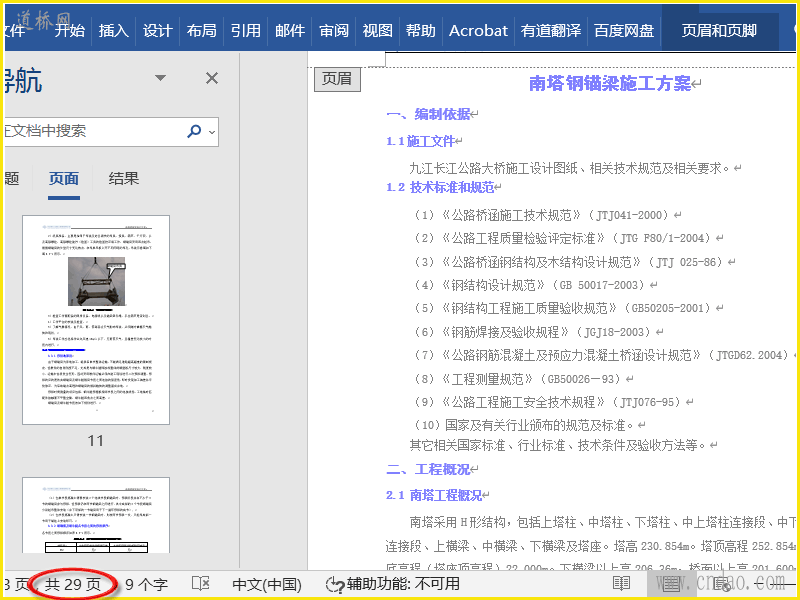800x600 pixels.
Task: Select the 页眉和页脚 tab
Action: [x=719, y=31]
